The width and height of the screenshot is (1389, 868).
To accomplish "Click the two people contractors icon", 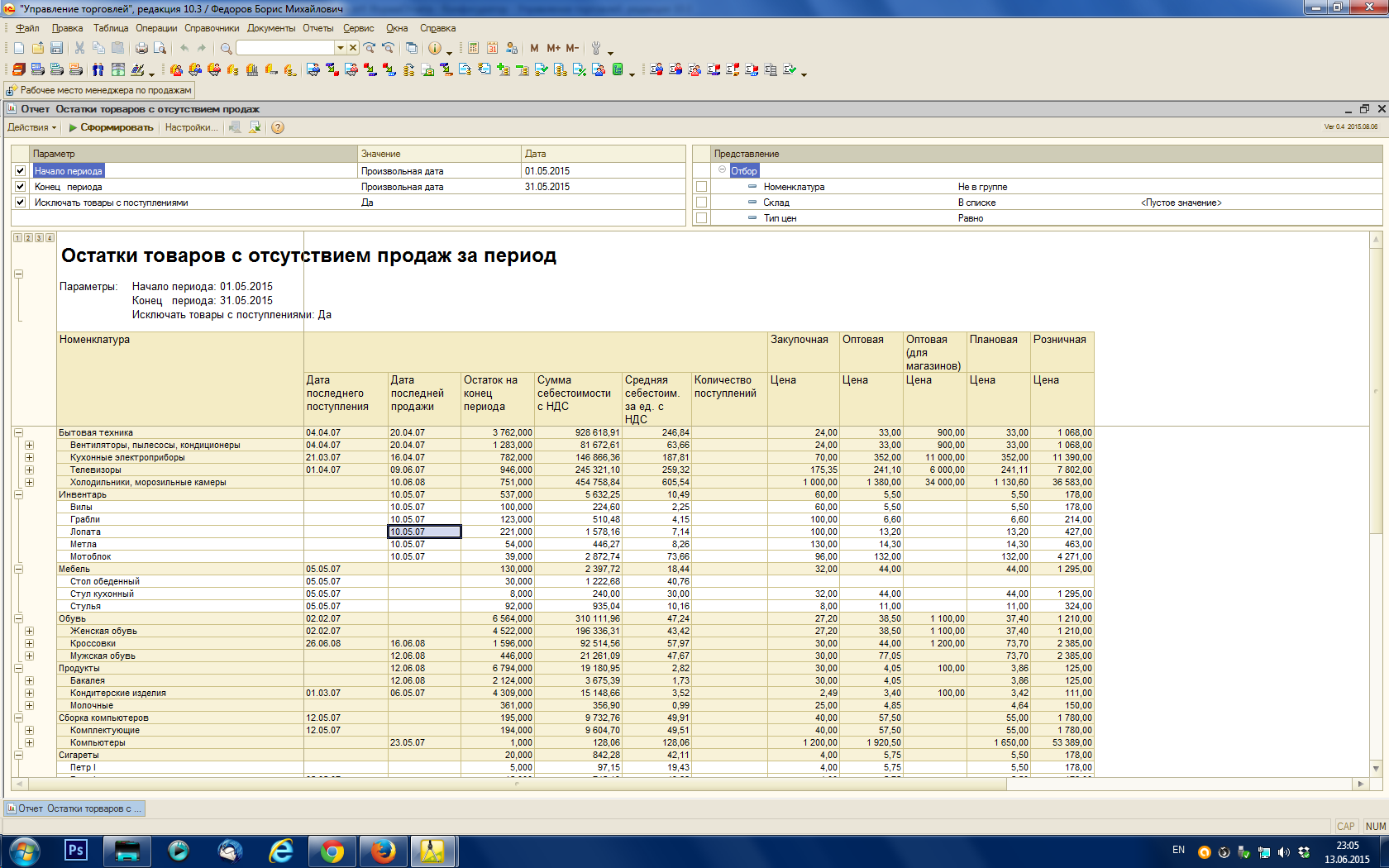I will [x=98, y=69].
